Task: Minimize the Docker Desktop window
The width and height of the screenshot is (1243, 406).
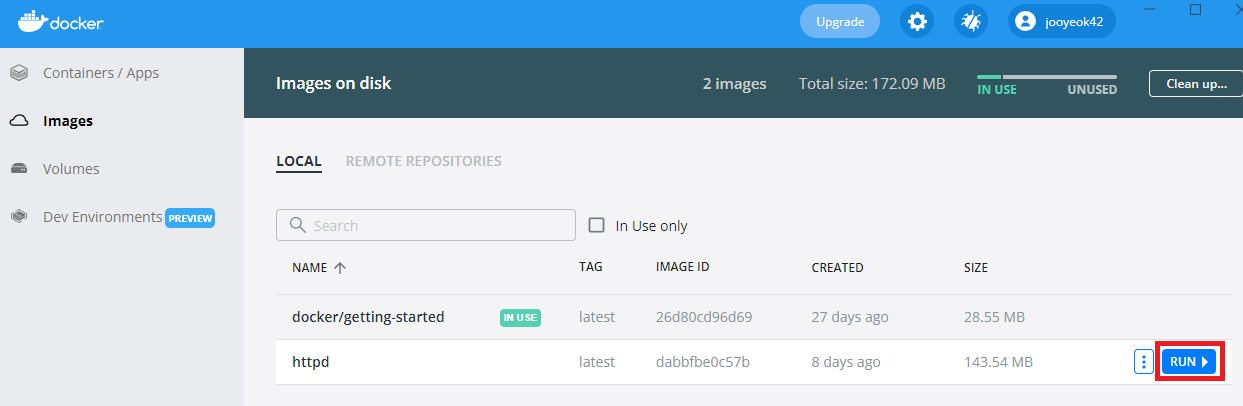Action: coord(1149,9)
